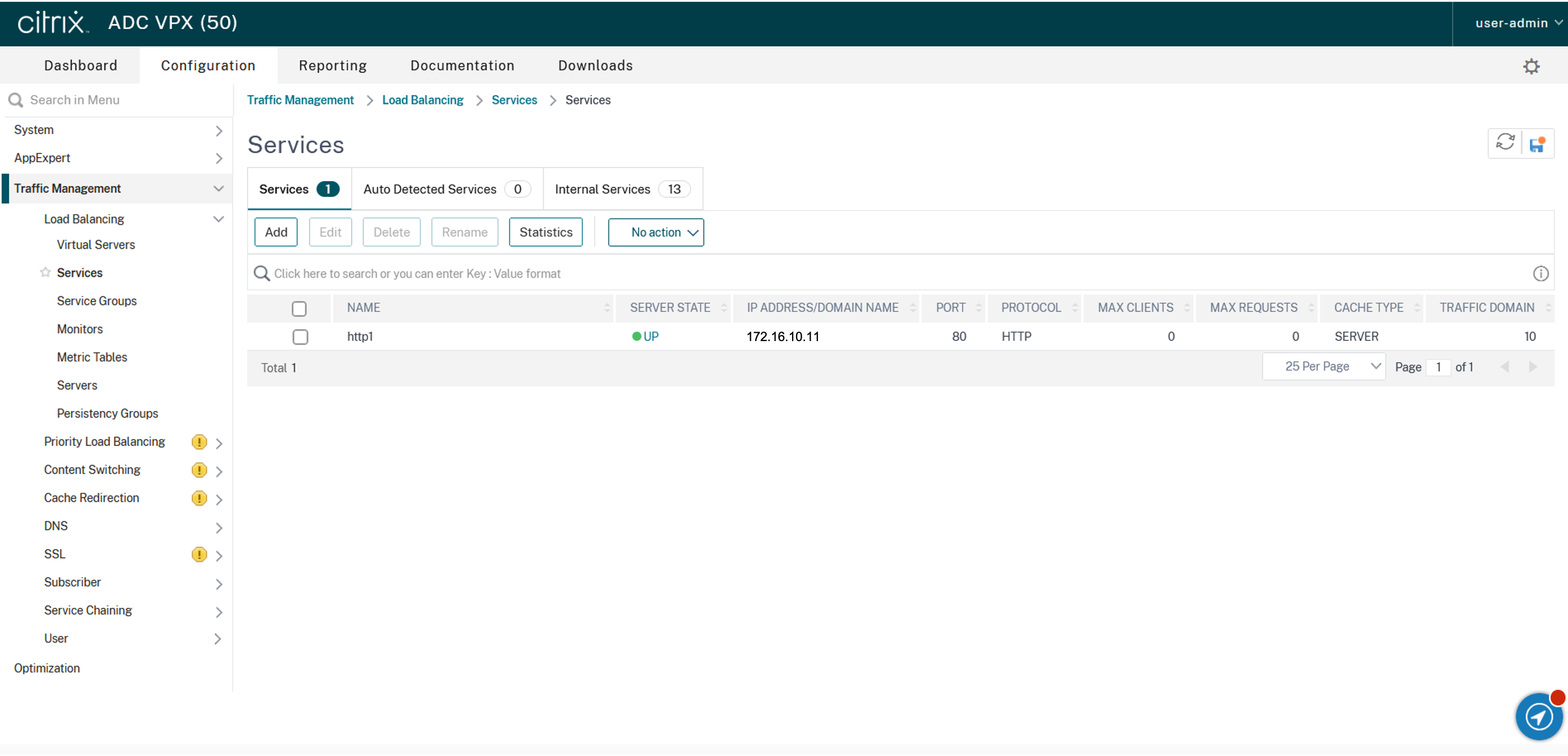
Task: Select the http1 service checkbox
Action: click(x=300, y=337)
